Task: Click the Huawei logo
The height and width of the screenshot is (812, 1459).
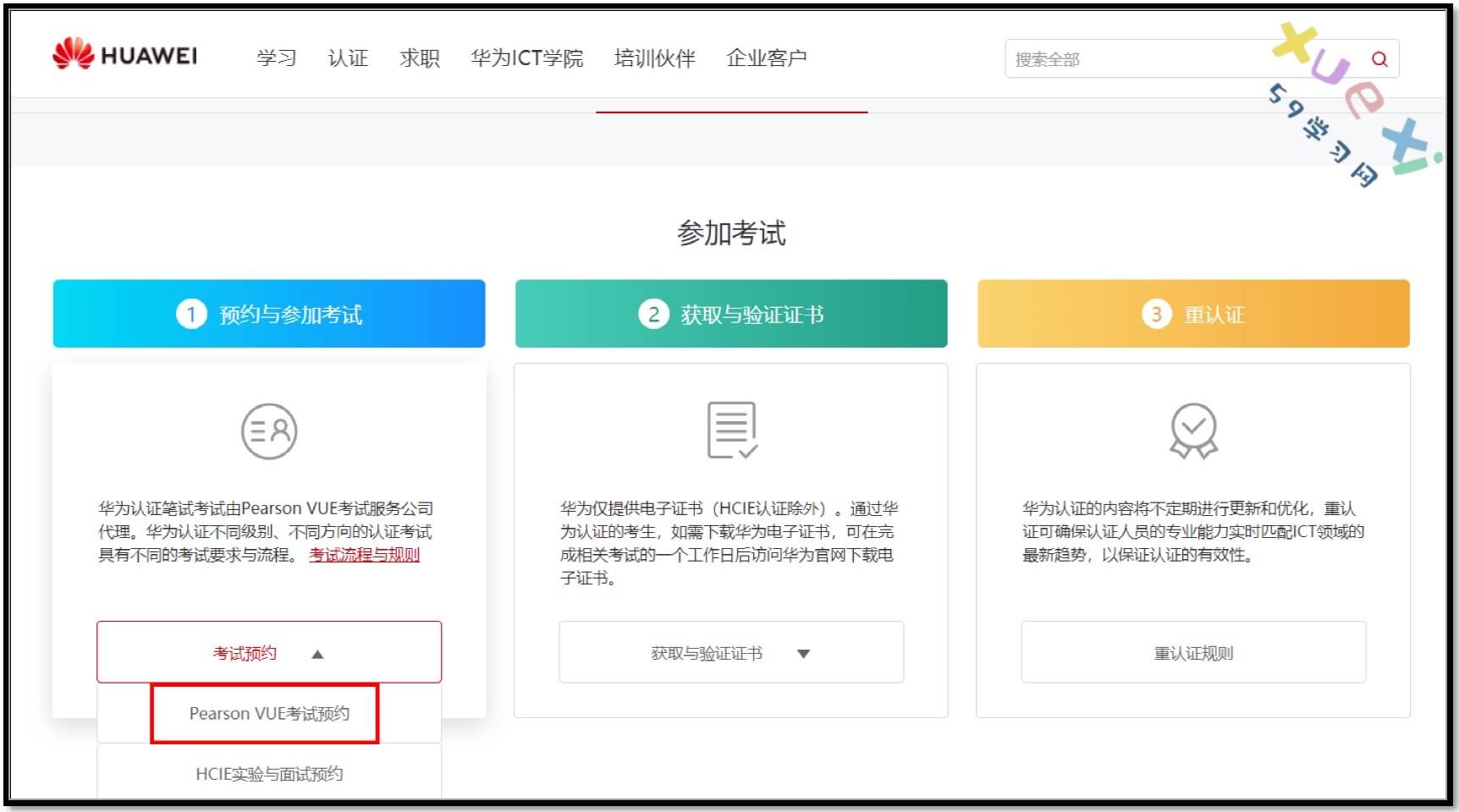Action: point(124,56)
